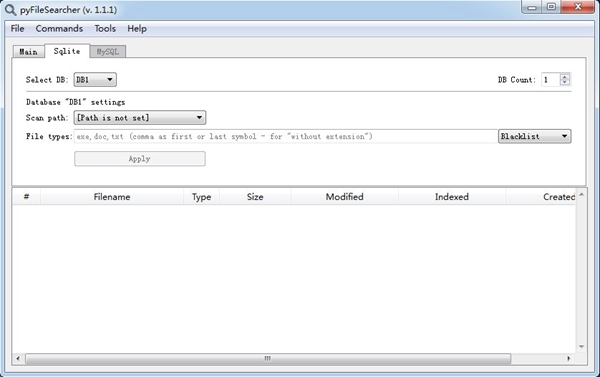Maximize the pyFileSearcher window
600x377 pixels.
tap(551, 7)
